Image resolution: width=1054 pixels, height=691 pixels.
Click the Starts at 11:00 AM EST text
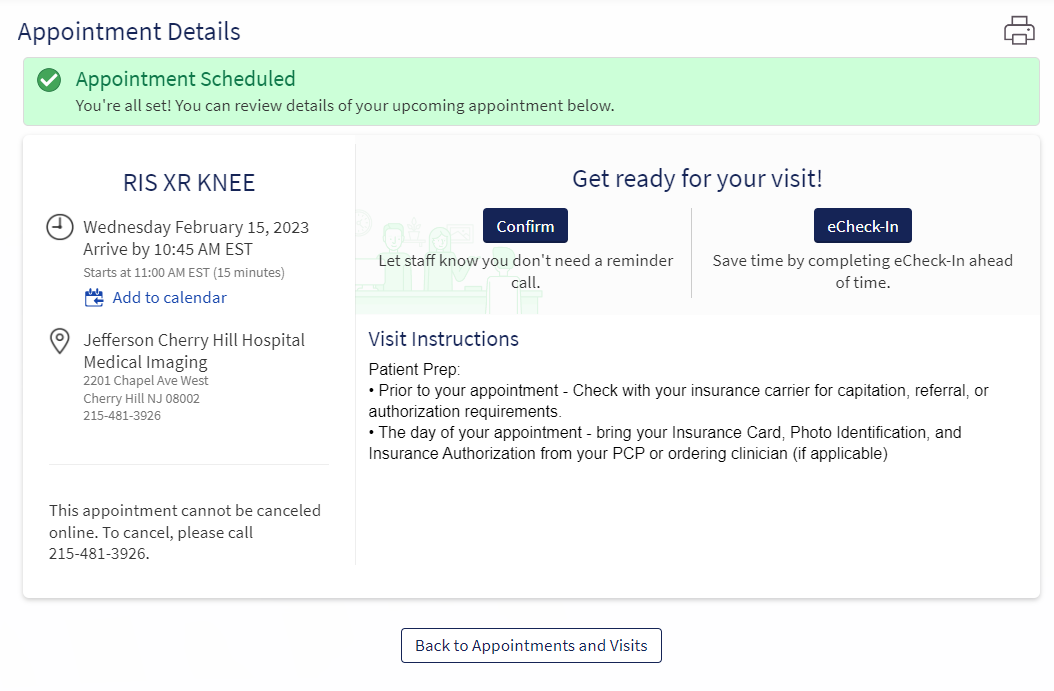click(x=183, y=272)
